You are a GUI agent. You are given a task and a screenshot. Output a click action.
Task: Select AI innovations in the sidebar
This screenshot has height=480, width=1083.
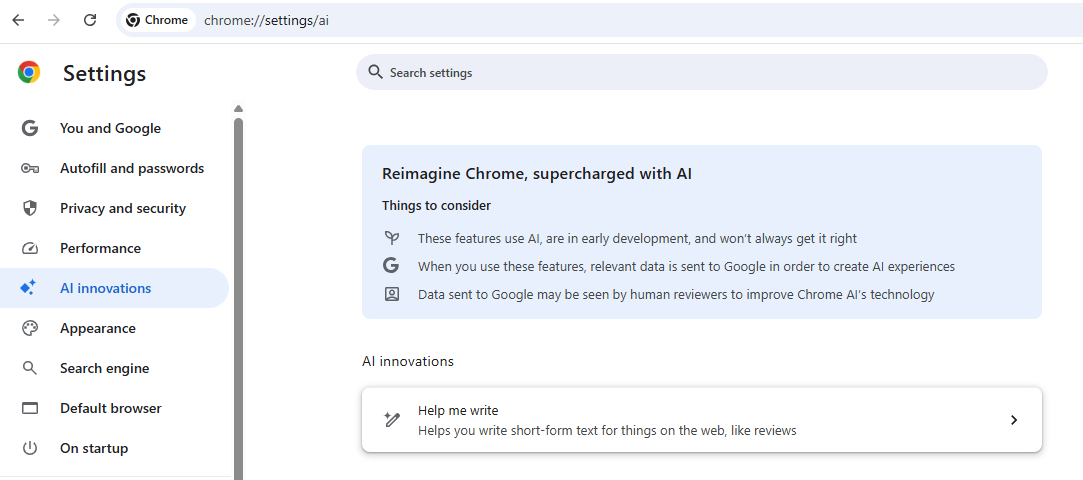coord(115,288)
